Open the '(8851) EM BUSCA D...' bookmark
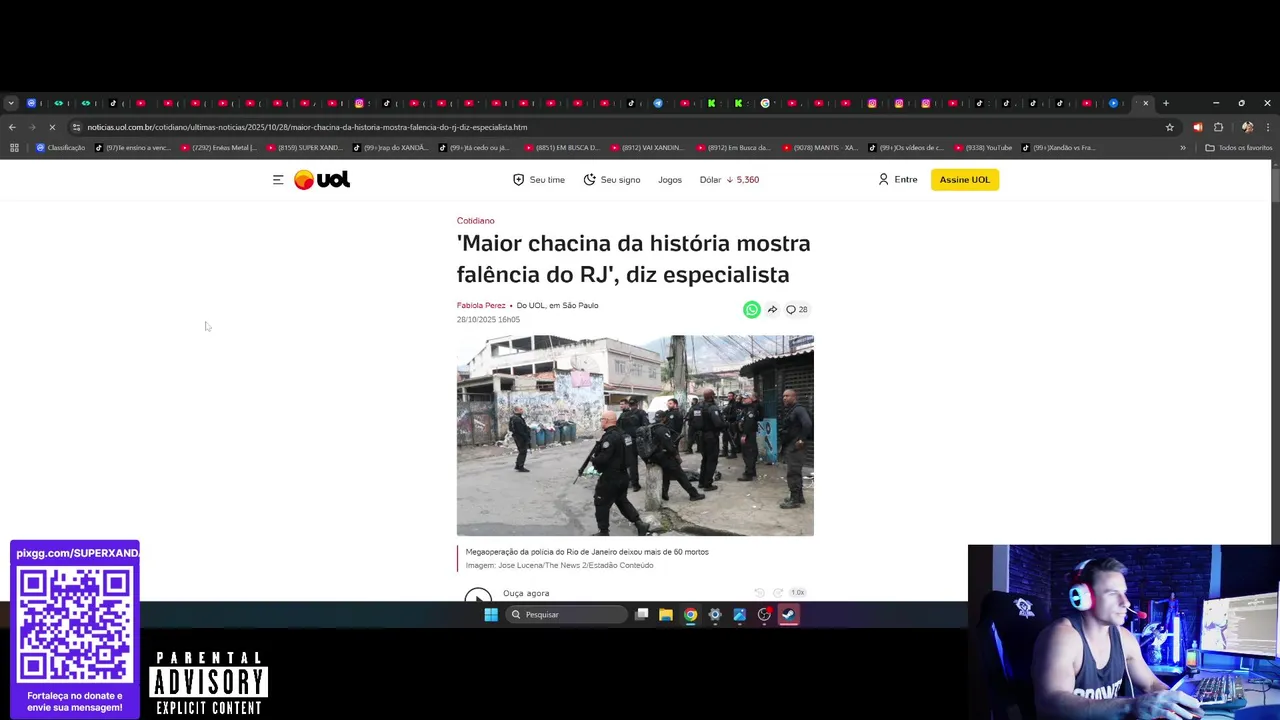The width and height of the screenshot is (1280, 720). pyautogui.click(x=563, y=148)
